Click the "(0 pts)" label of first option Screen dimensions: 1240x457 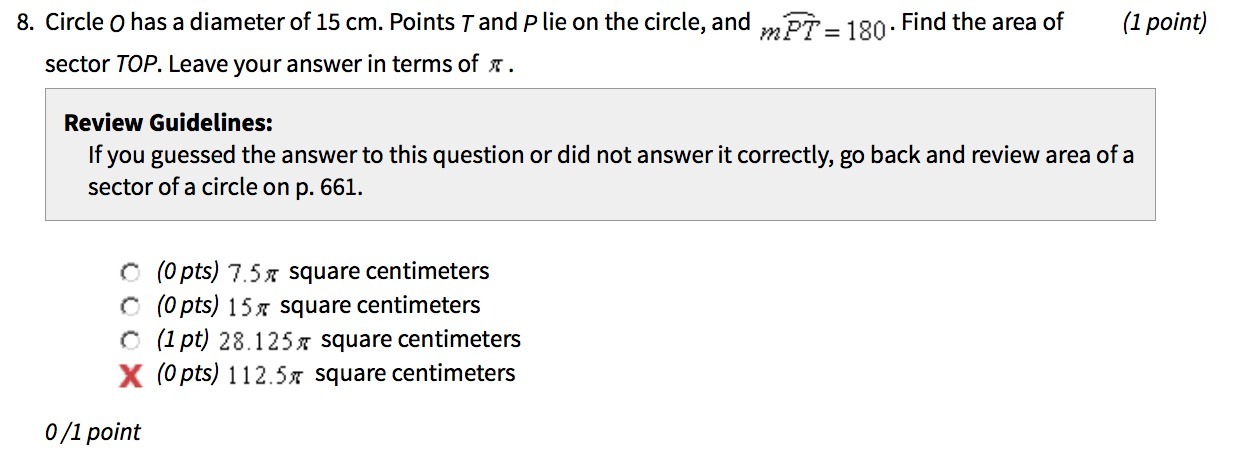pos(188,272)
